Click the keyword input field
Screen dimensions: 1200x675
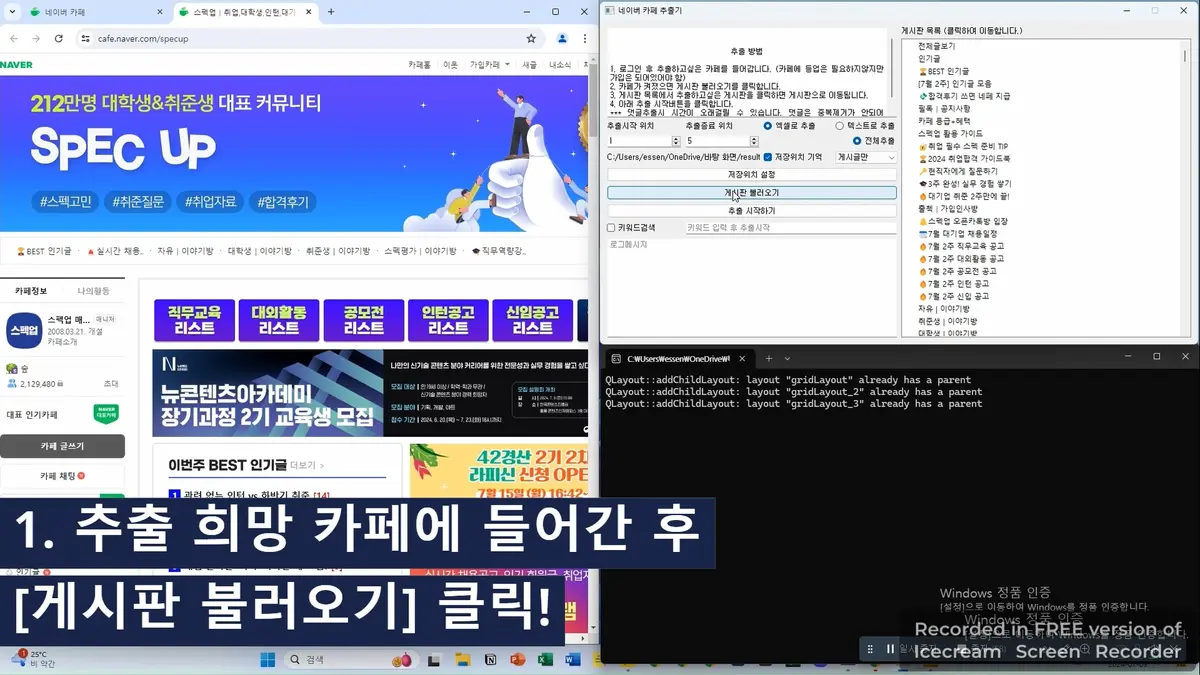790,228
